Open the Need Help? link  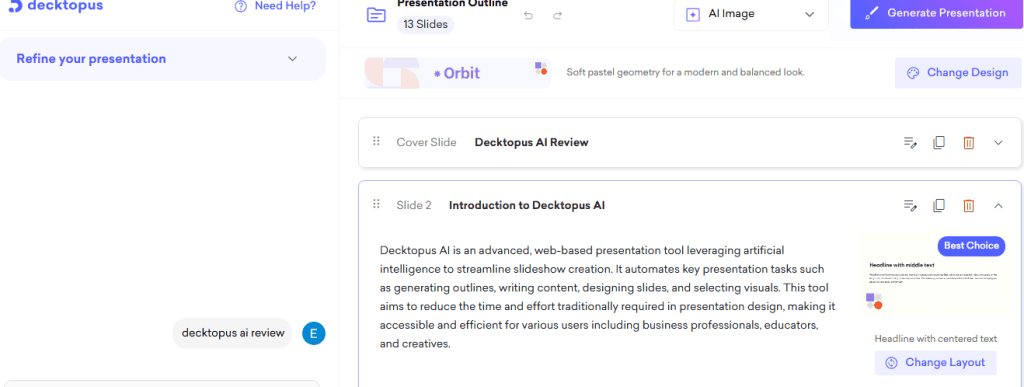275,7
